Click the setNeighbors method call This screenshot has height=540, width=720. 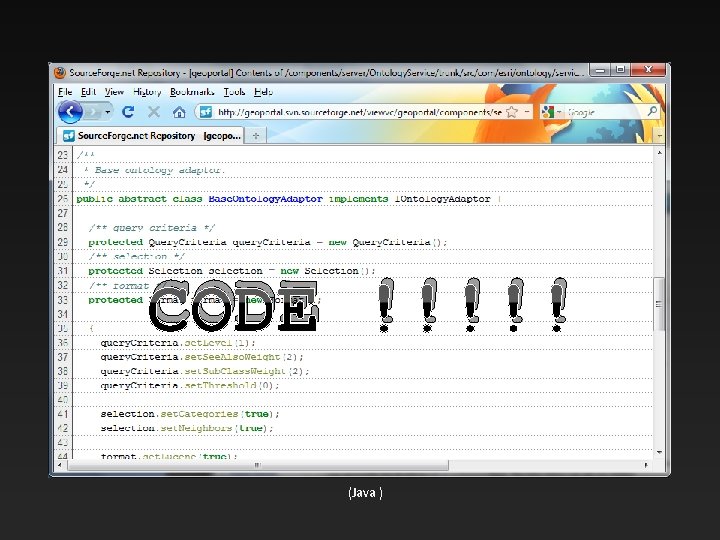coord(197,428)
